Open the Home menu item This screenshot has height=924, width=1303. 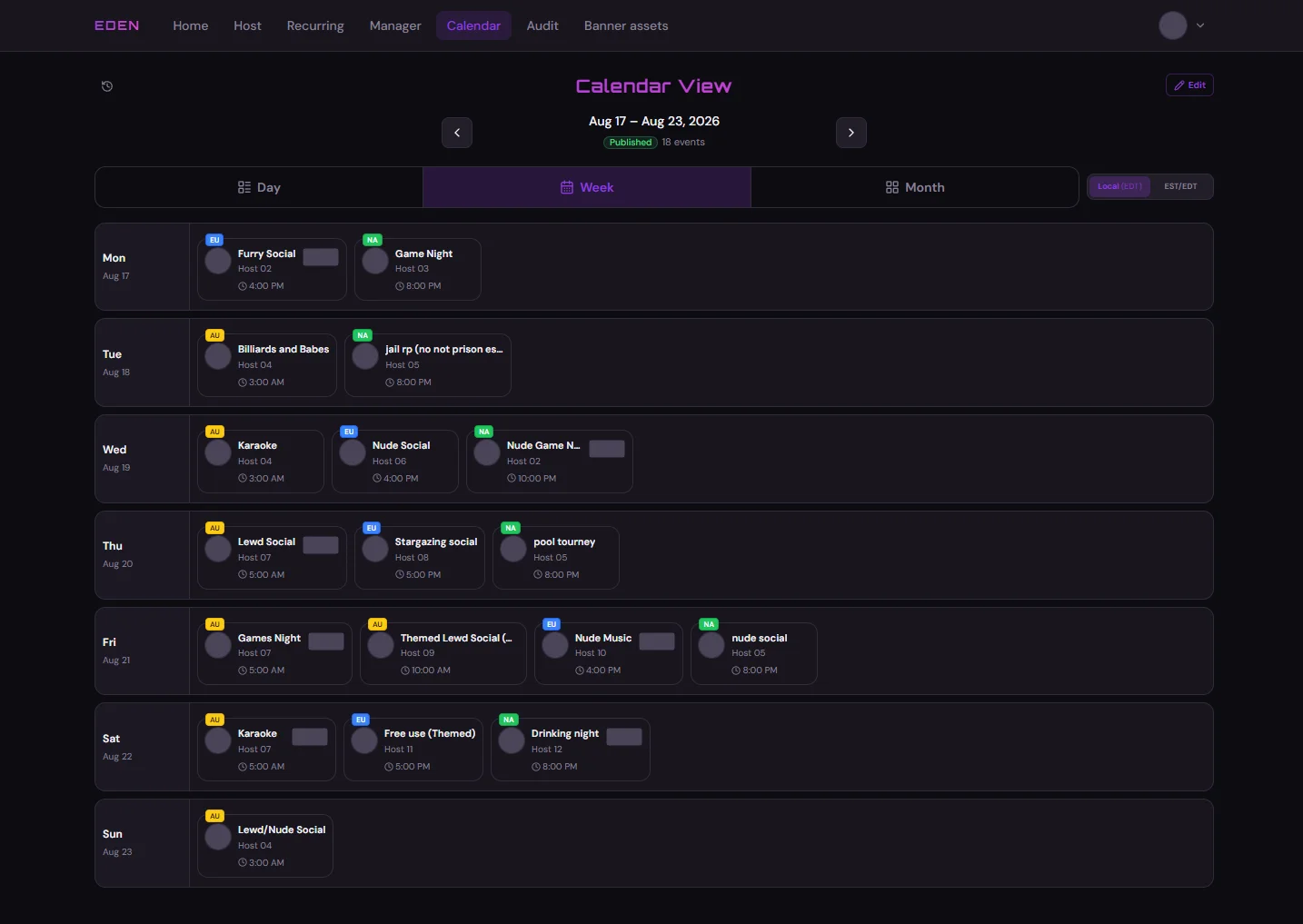pyautogui.click(x=191, y=25)
